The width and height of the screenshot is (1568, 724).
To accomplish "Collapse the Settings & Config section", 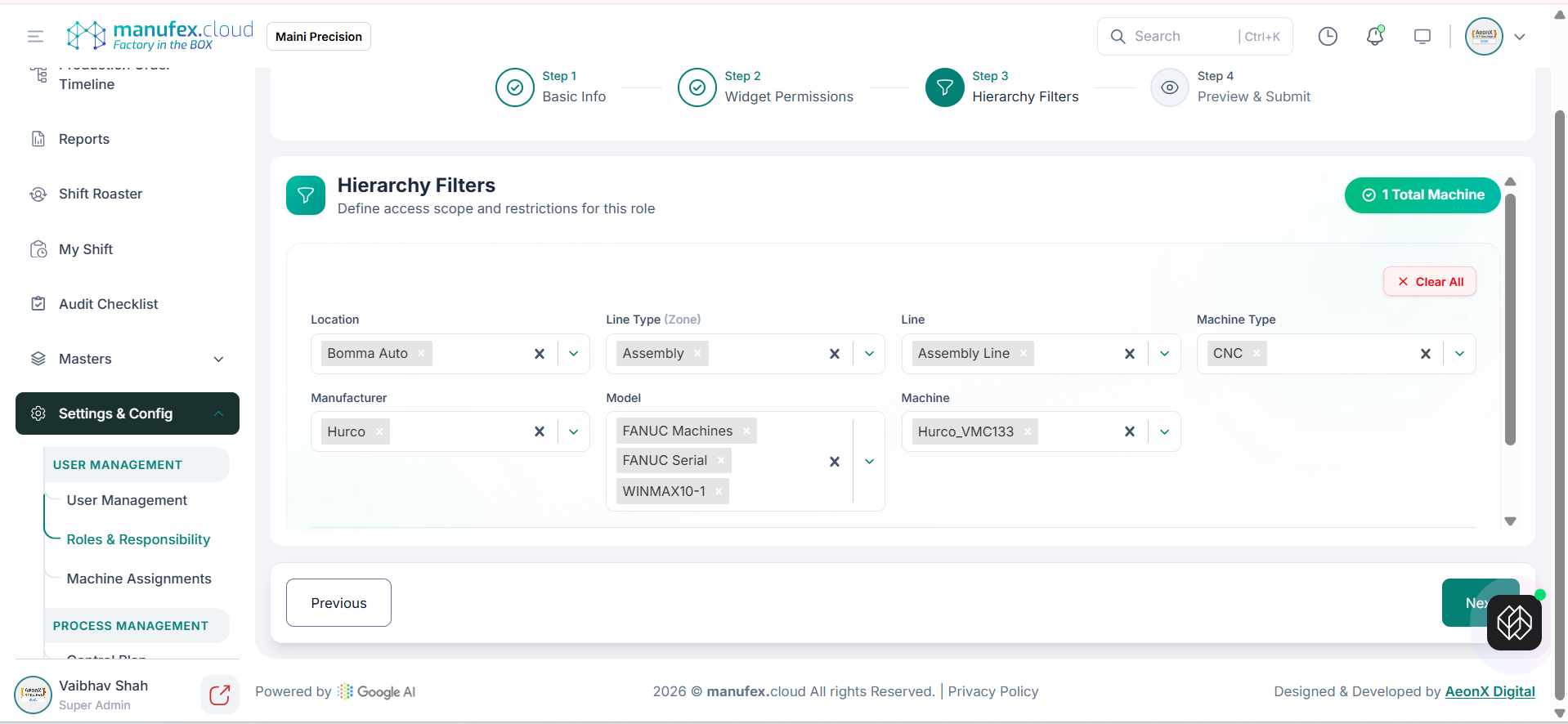I will click(218, 413).
